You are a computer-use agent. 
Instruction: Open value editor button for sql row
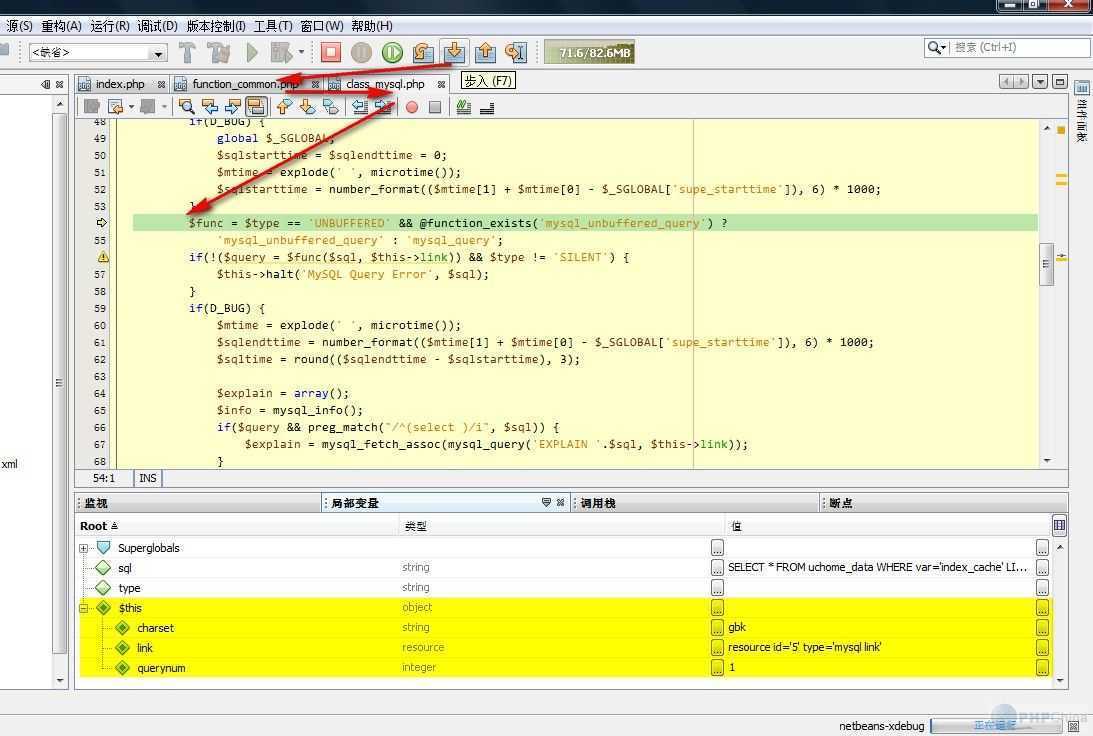(1042, 568)
